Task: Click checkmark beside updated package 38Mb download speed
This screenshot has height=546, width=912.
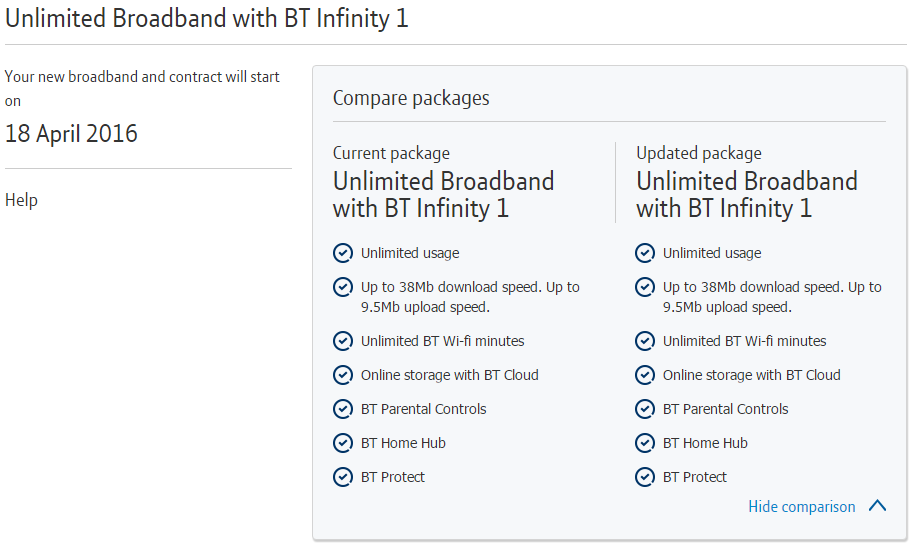Action: [x=645, y=287]
